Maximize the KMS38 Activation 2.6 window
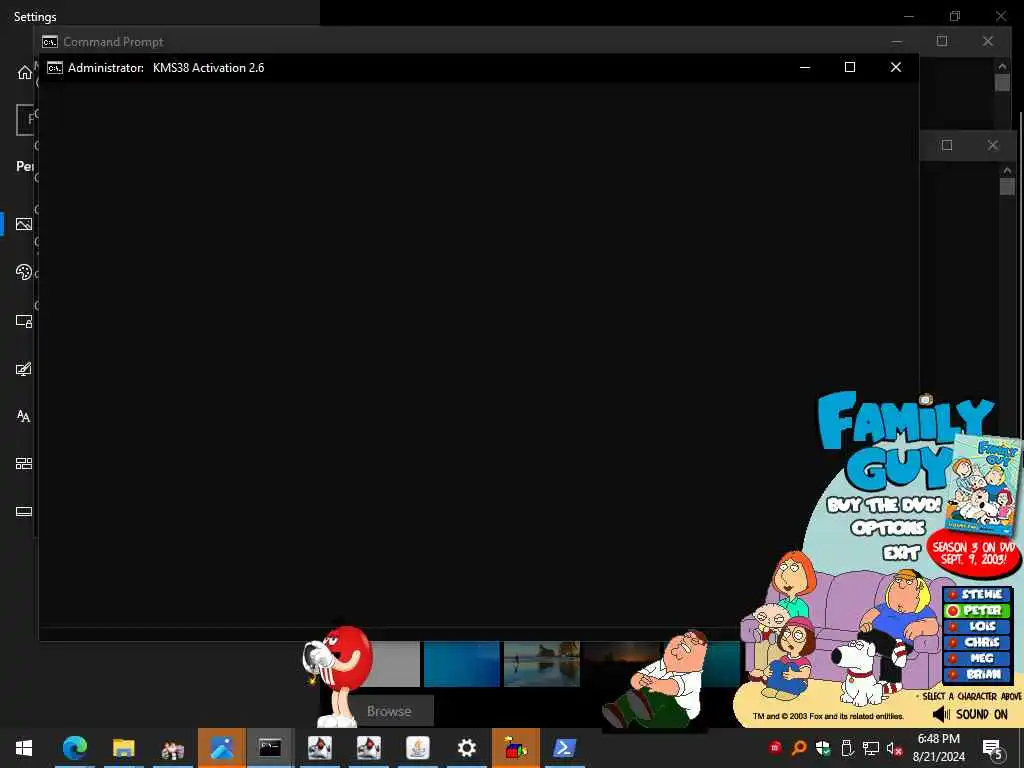 click(x=850, y=67)
